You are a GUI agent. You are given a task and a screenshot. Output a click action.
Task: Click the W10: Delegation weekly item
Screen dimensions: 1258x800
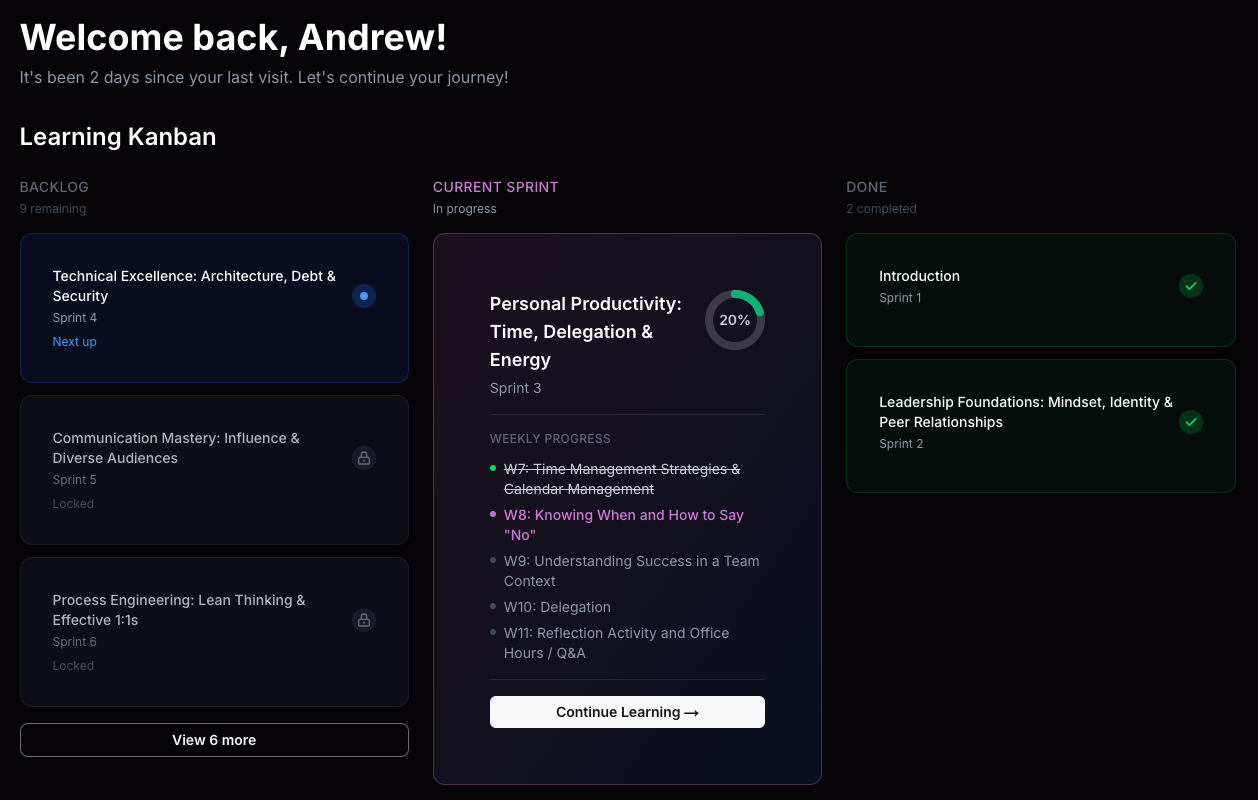coord(557,606)
